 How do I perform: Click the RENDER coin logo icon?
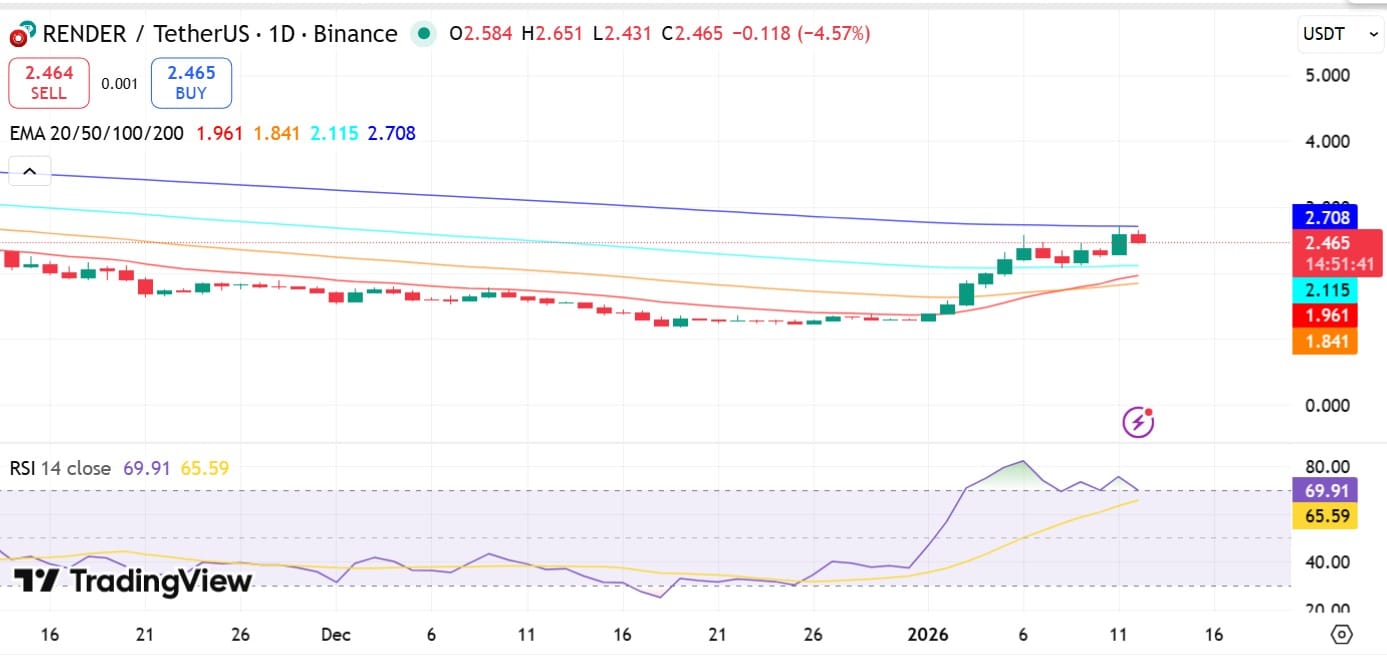[x=21, y=35]
